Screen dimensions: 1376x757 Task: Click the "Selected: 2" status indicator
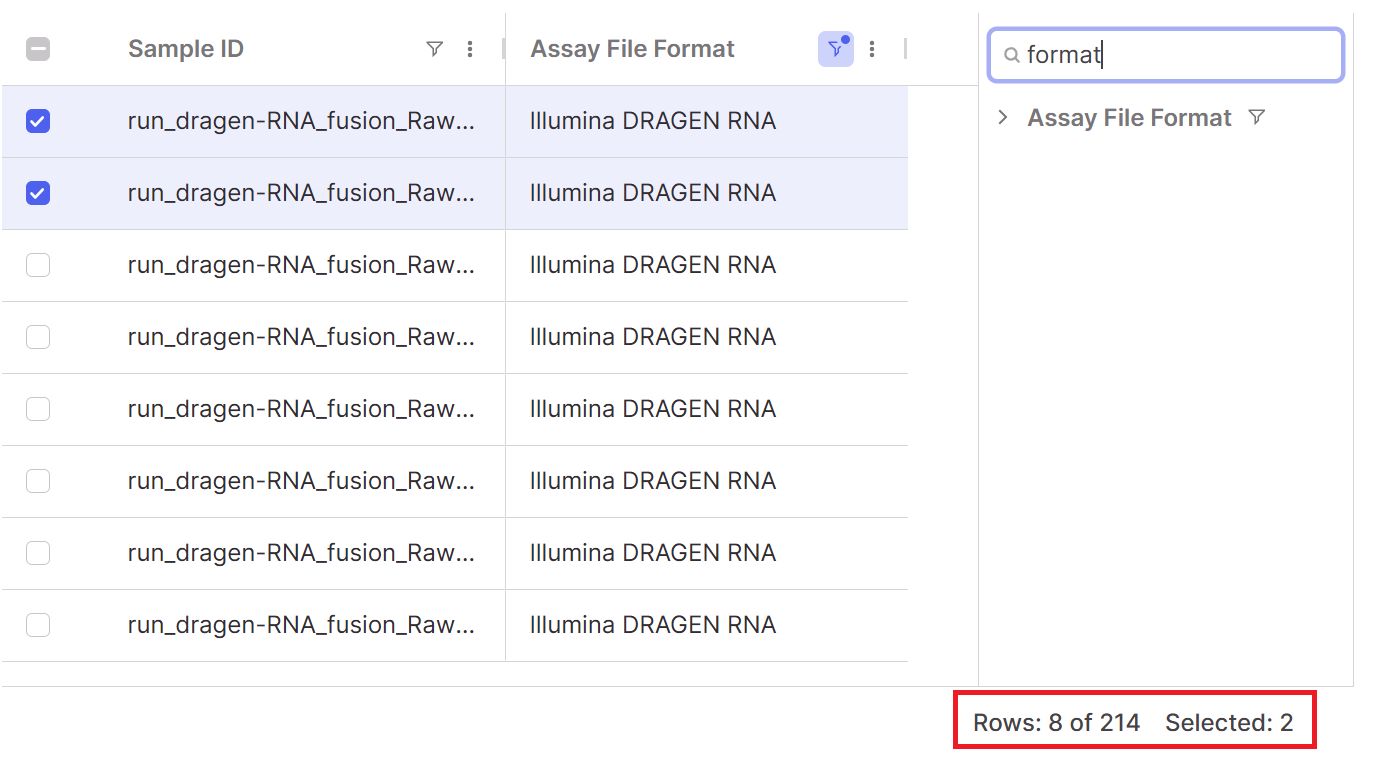coord(1229,723)
